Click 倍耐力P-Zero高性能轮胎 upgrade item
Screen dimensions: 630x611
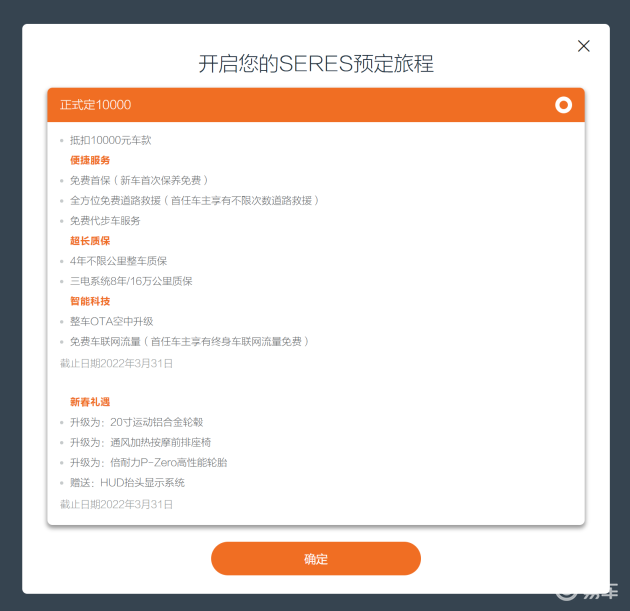pos(149,462)
